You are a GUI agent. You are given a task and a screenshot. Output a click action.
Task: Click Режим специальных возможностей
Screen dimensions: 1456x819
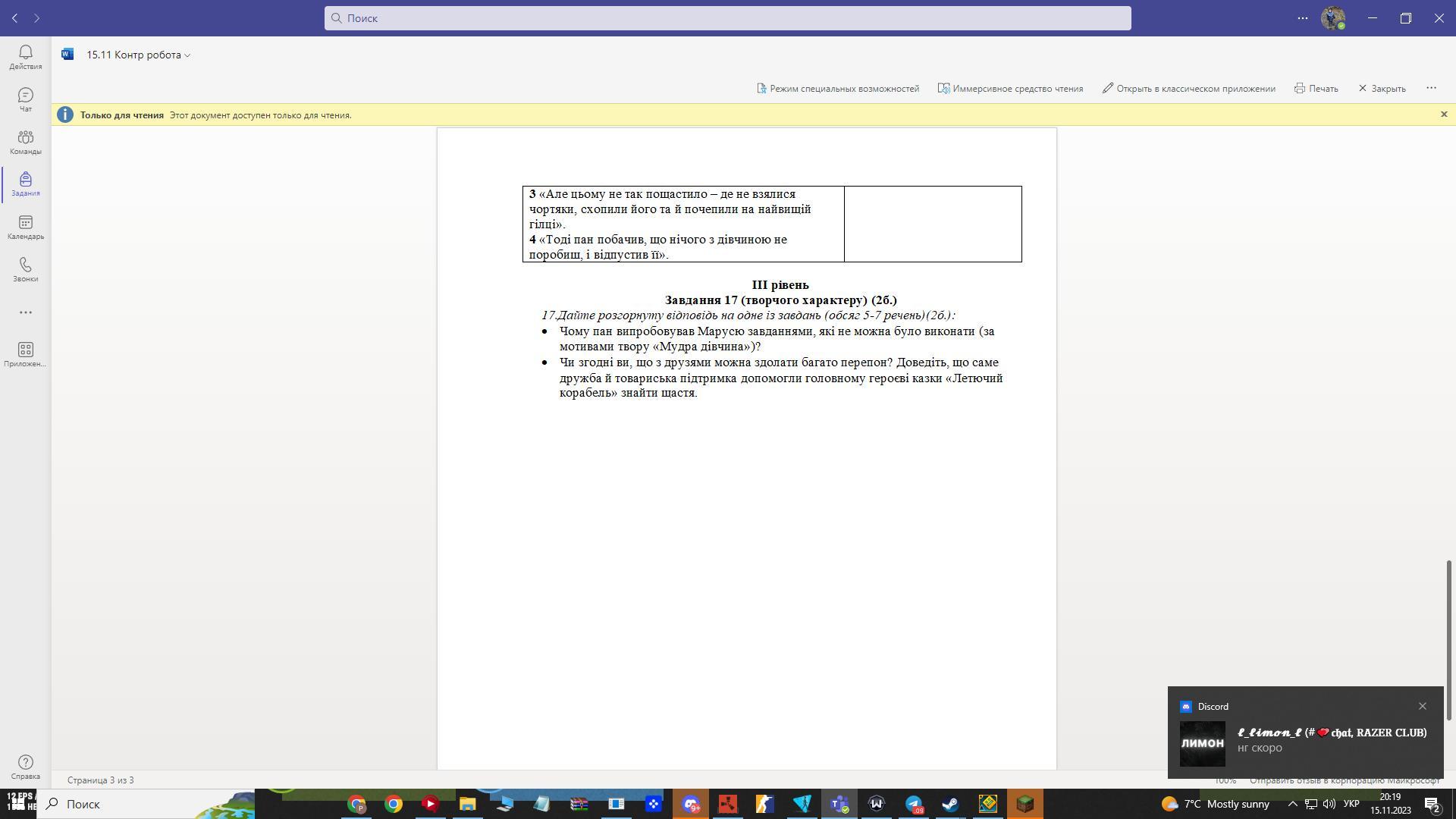coord(837,89)
